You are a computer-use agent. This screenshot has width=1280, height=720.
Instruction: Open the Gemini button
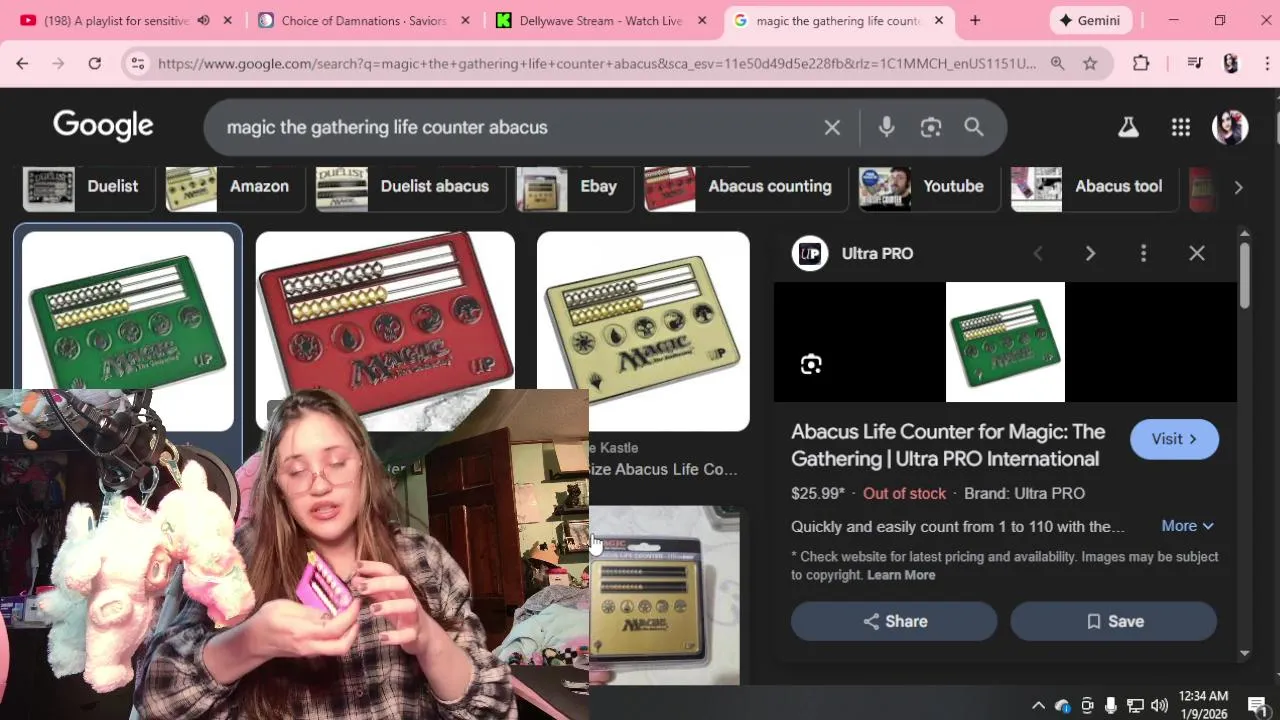click(x=1091, y=20)
